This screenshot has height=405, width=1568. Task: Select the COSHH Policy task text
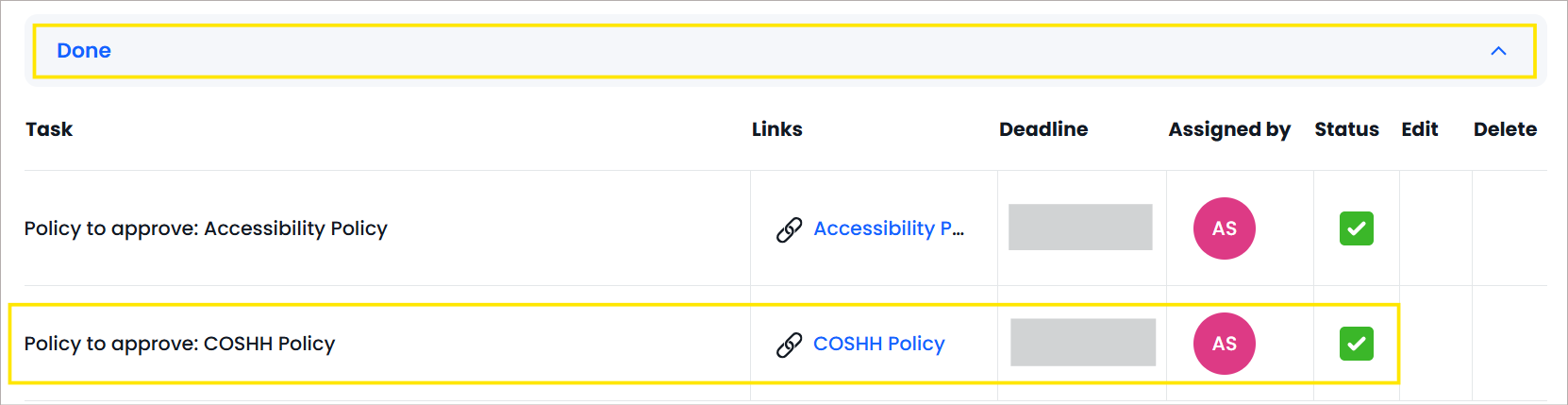tap(179, 344)
